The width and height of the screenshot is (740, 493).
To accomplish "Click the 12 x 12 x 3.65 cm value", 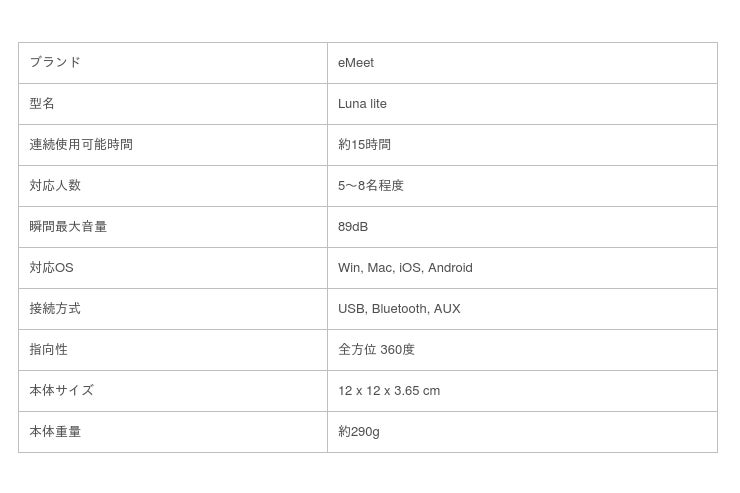I will point(389,391).
